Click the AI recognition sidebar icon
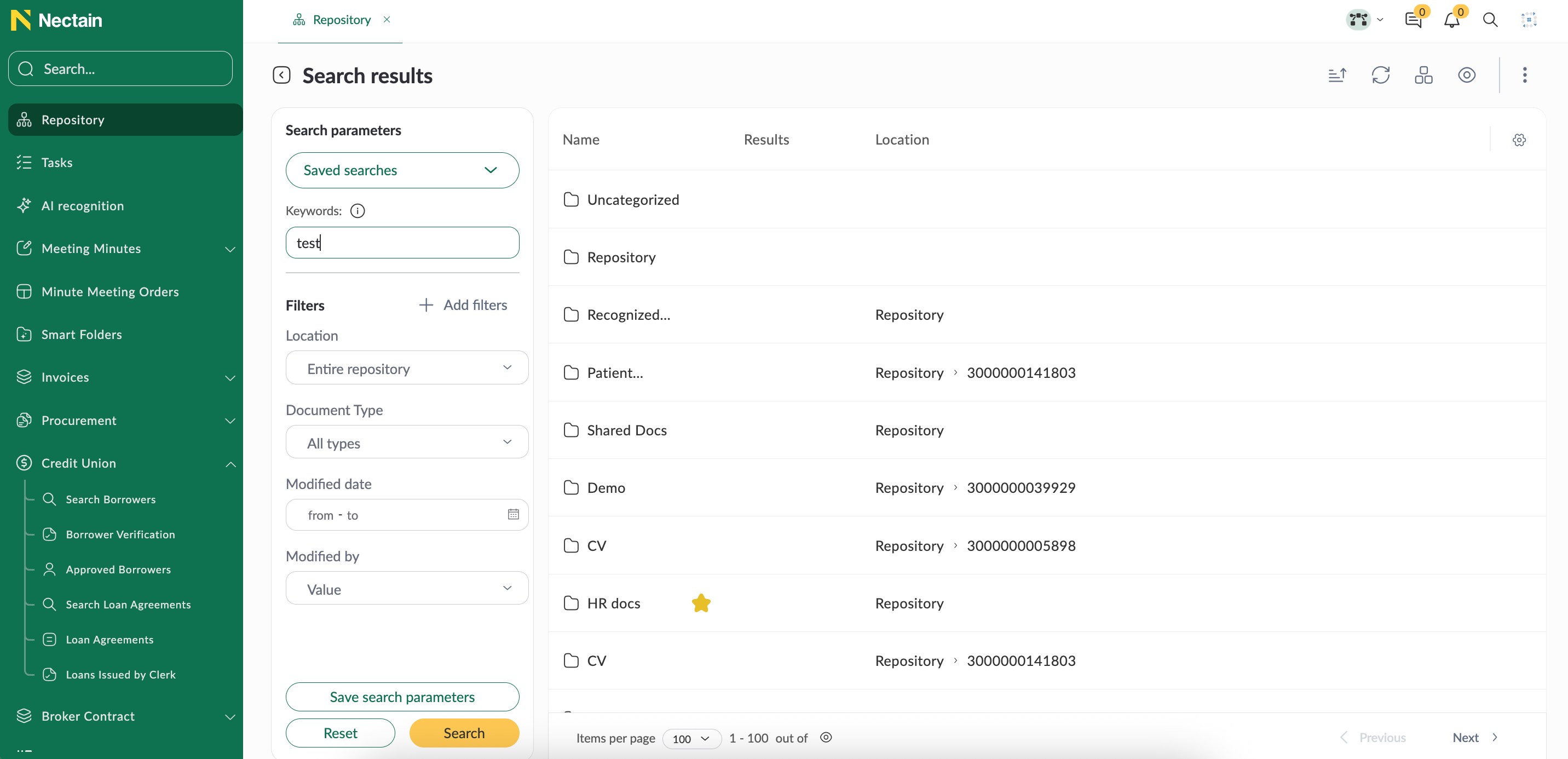This screenshot has width=1568, height=759. 24,206
